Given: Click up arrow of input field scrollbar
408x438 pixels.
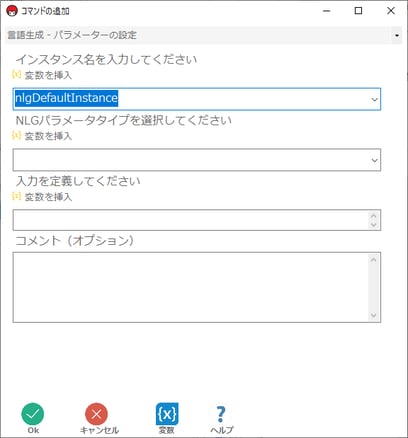Looking at the screenshot, I should pos(374,216).
